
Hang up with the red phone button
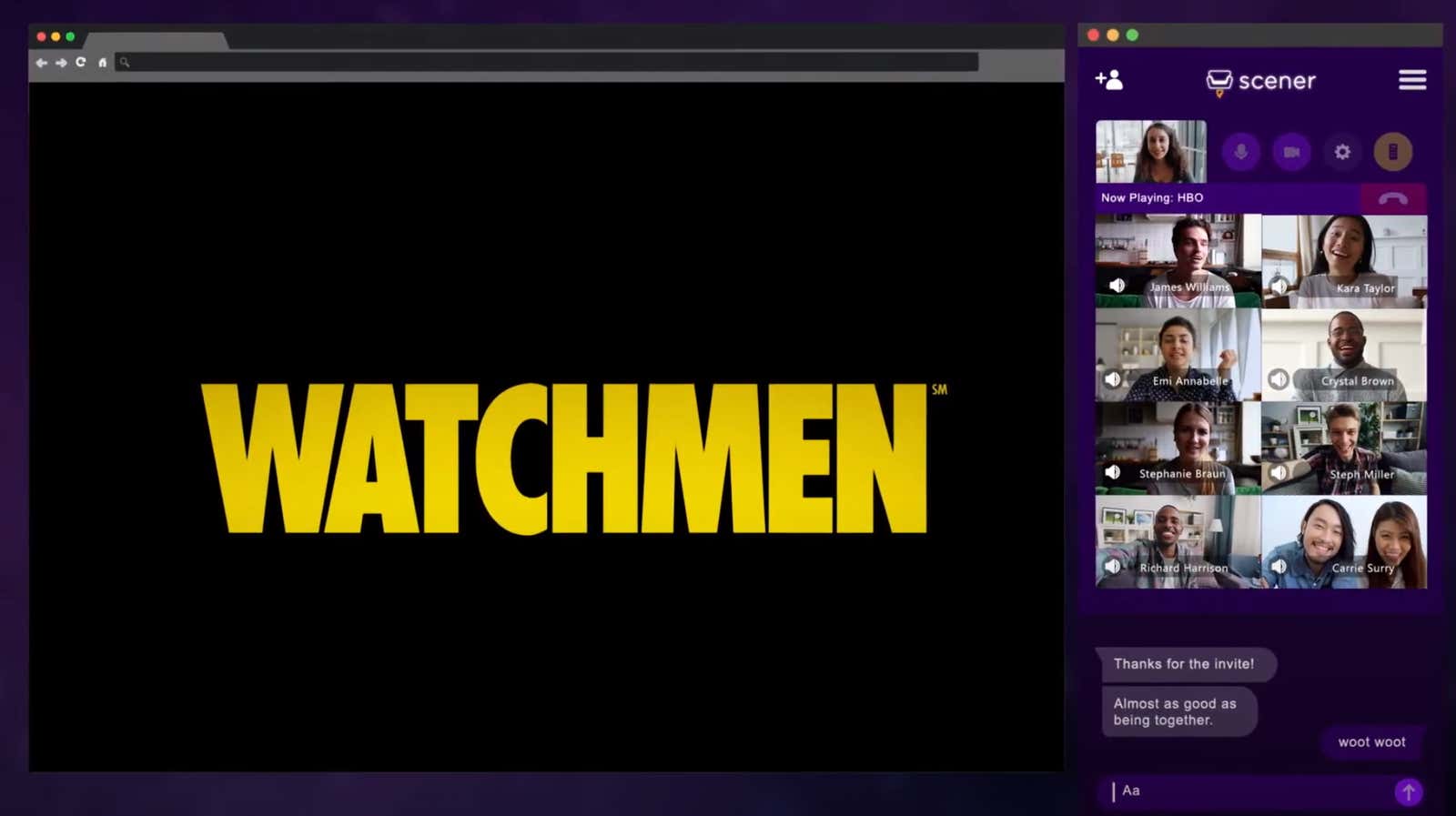coord(1393,197)
